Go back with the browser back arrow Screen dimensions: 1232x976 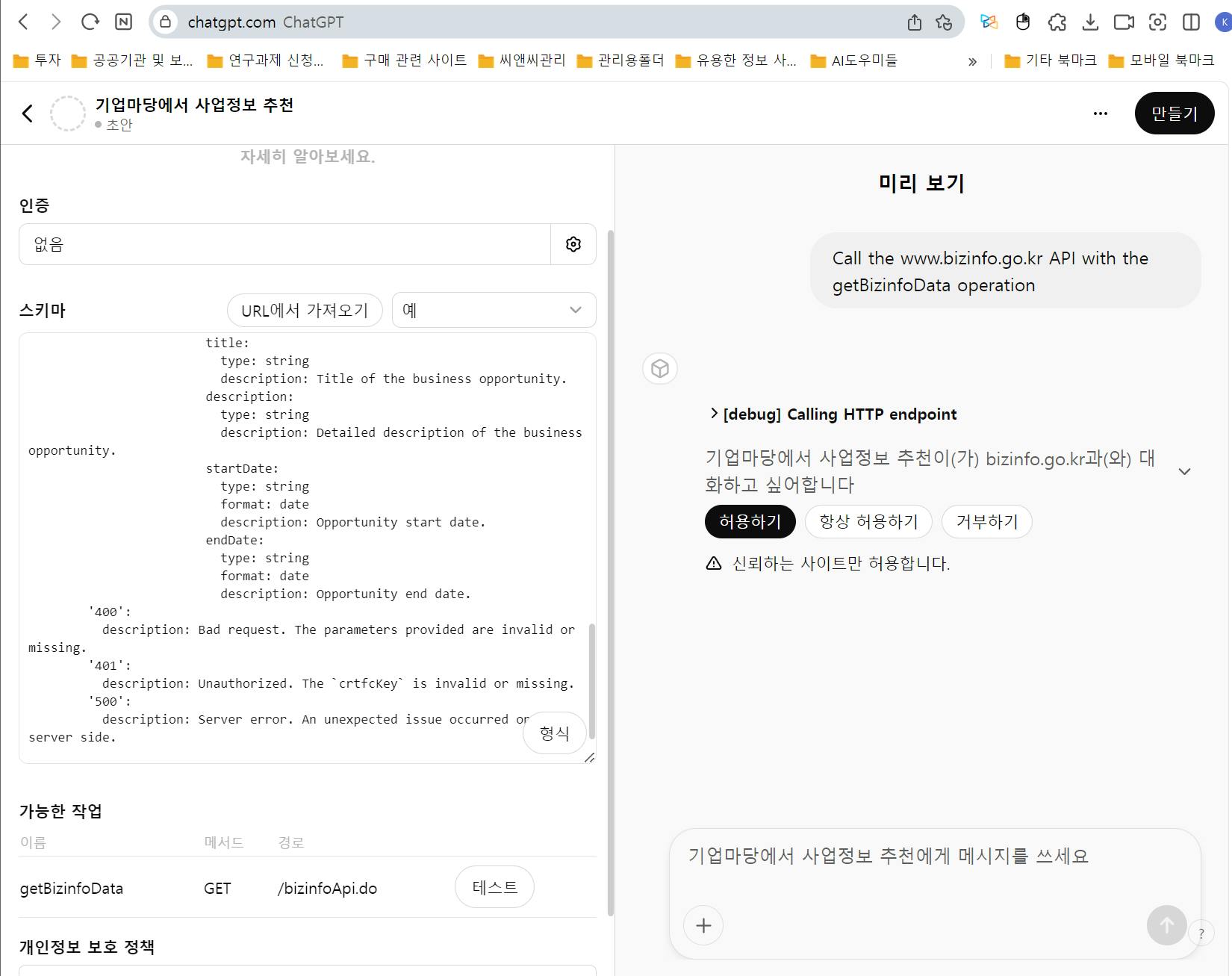coord(23,22)
